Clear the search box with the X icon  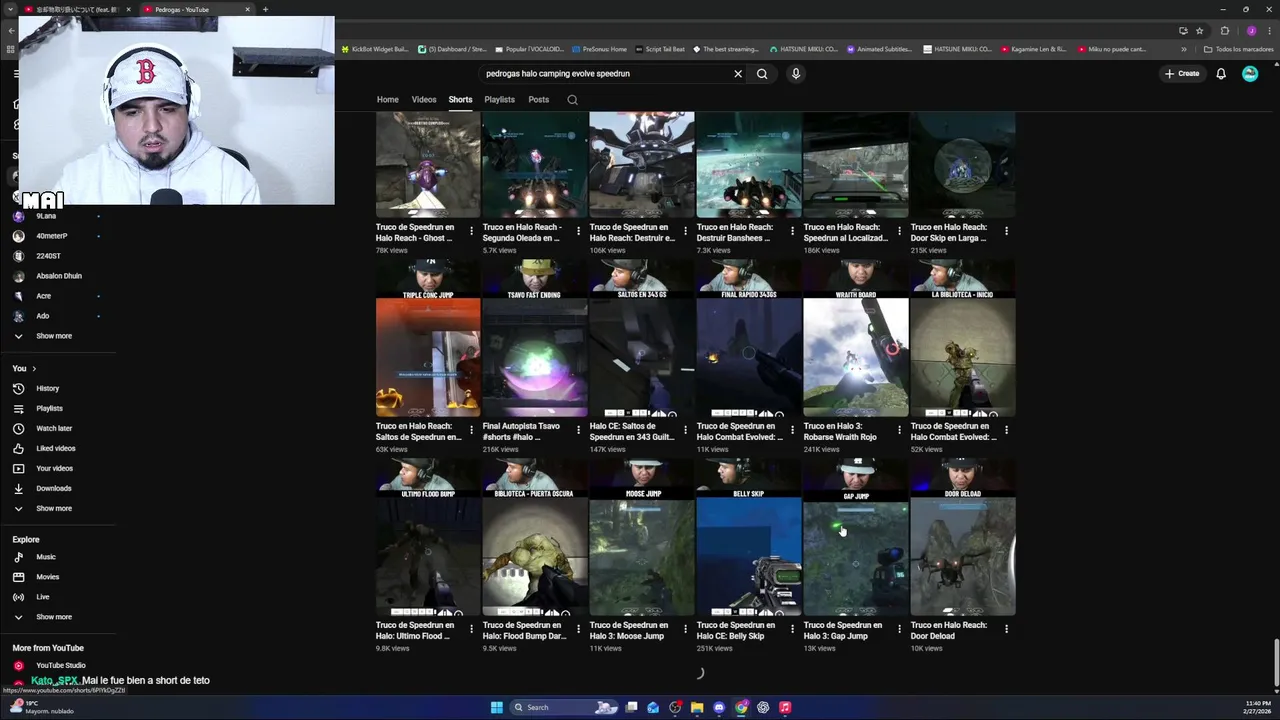[738, 73]
